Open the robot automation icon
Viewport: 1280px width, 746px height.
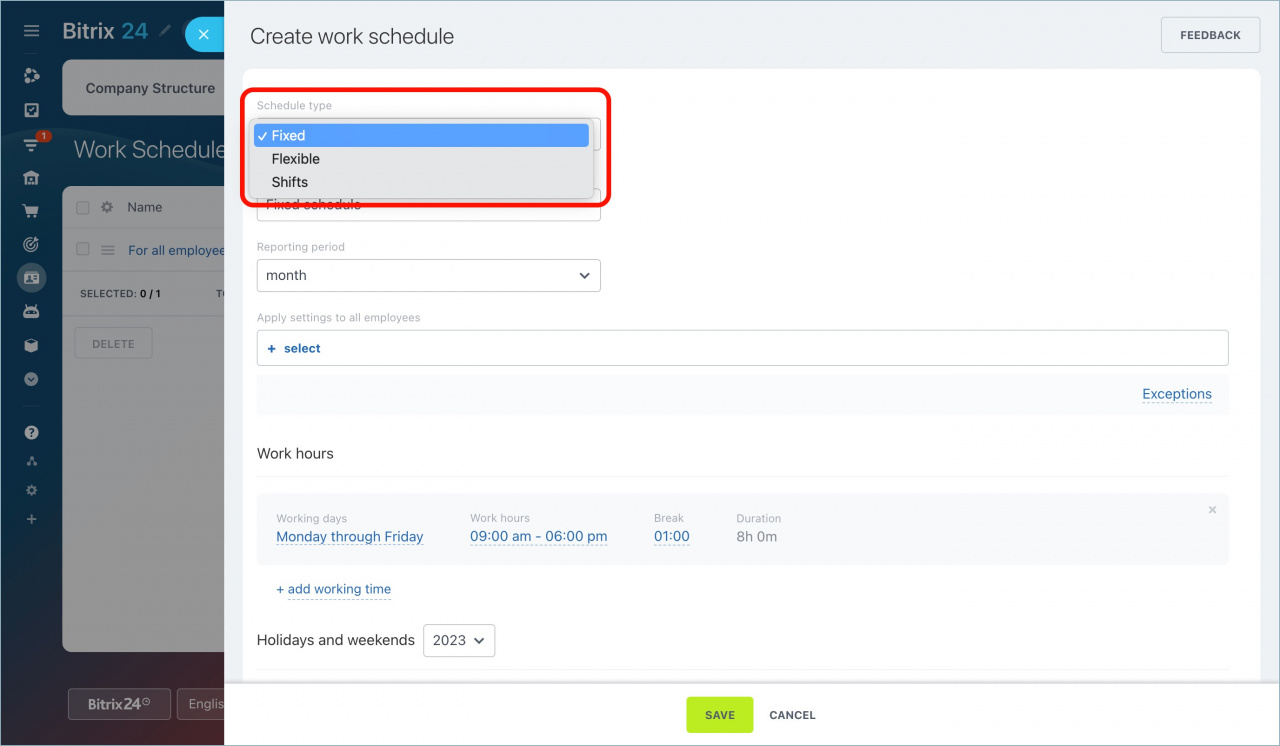(31, 312)
